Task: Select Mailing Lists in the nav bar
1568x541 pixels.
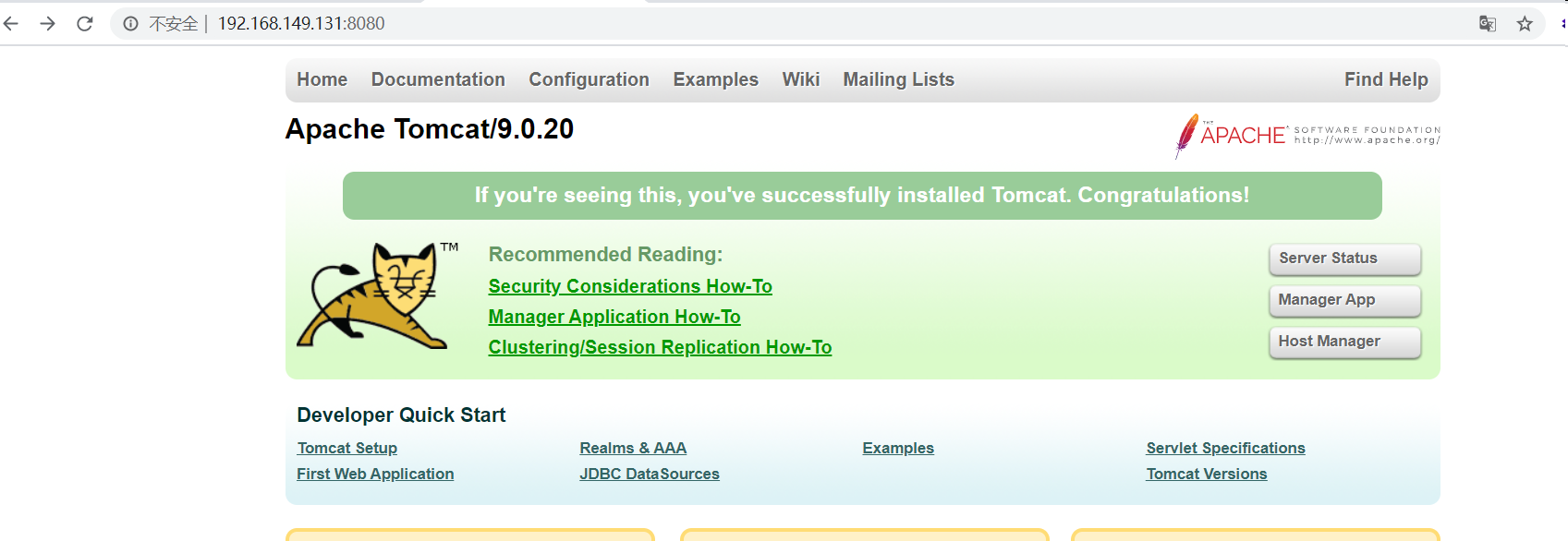Action: pos(898,80)
